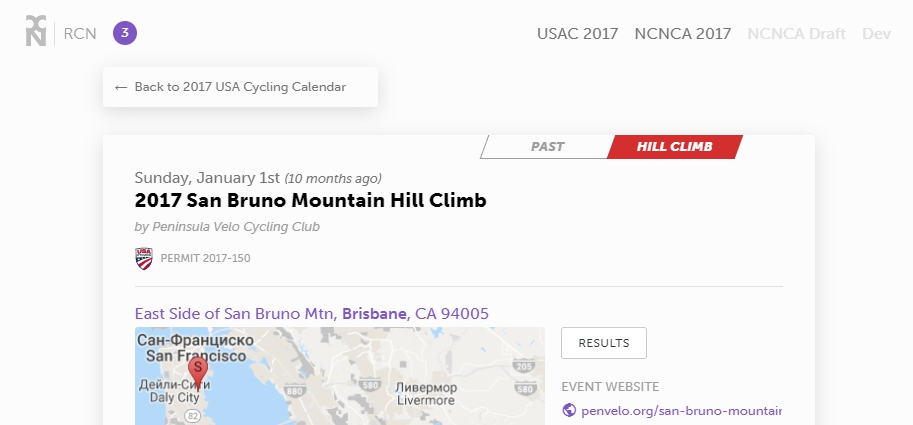Click the USA Cycling shield logo
The image size is (913, 425).
[144, 258]
